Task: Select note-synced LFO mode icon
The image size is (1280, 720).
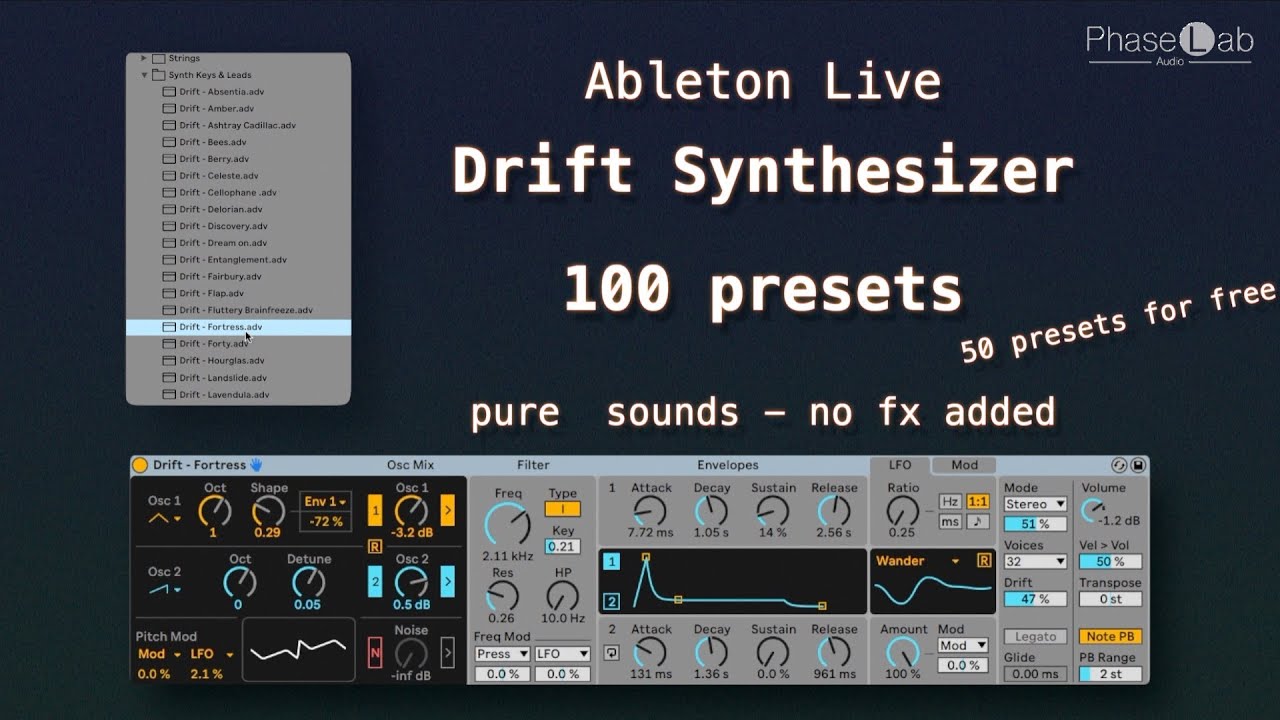Action: point(978,521)
